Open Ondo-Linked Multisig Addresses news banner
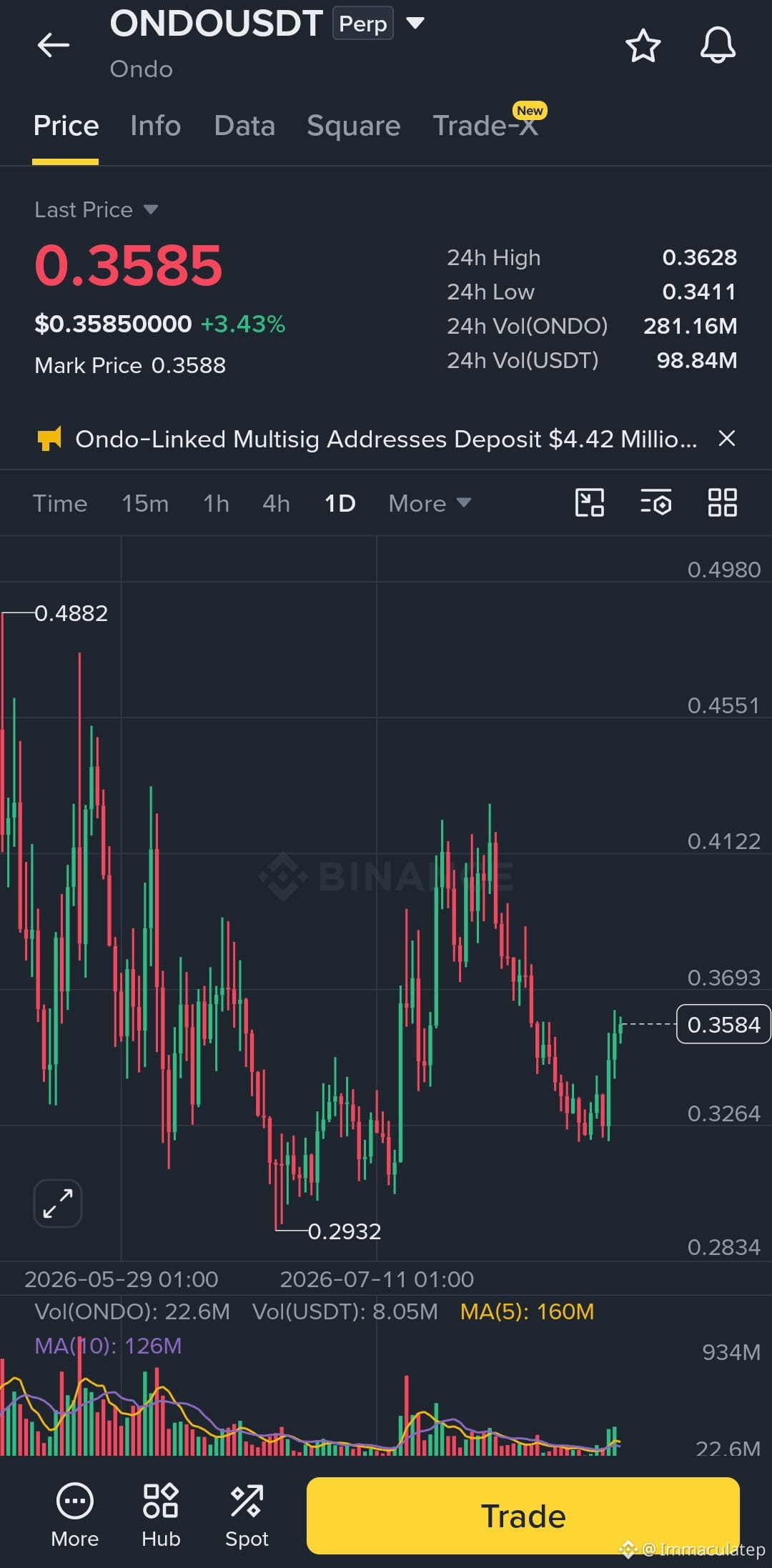This screenshot has height=1568, width=772. (x=386, y=439)
